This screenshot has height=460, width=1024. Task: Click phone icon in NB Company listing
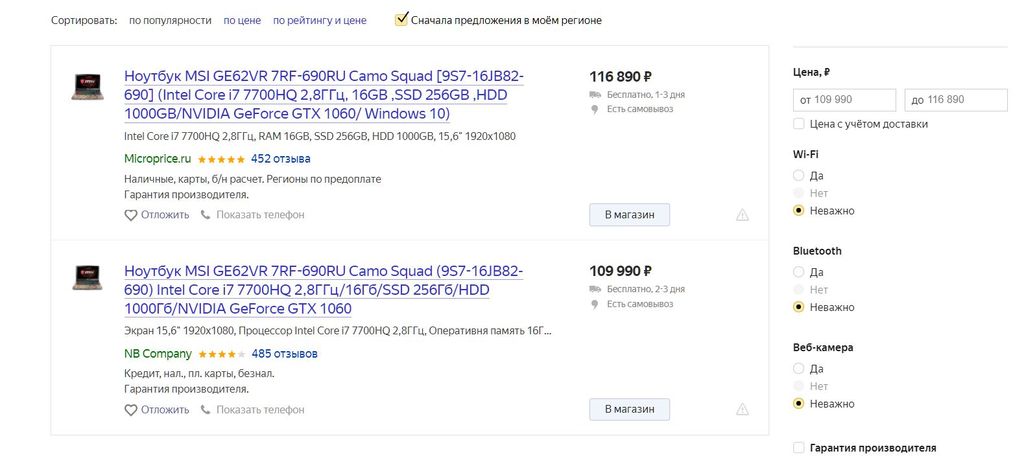click(206, 410)
